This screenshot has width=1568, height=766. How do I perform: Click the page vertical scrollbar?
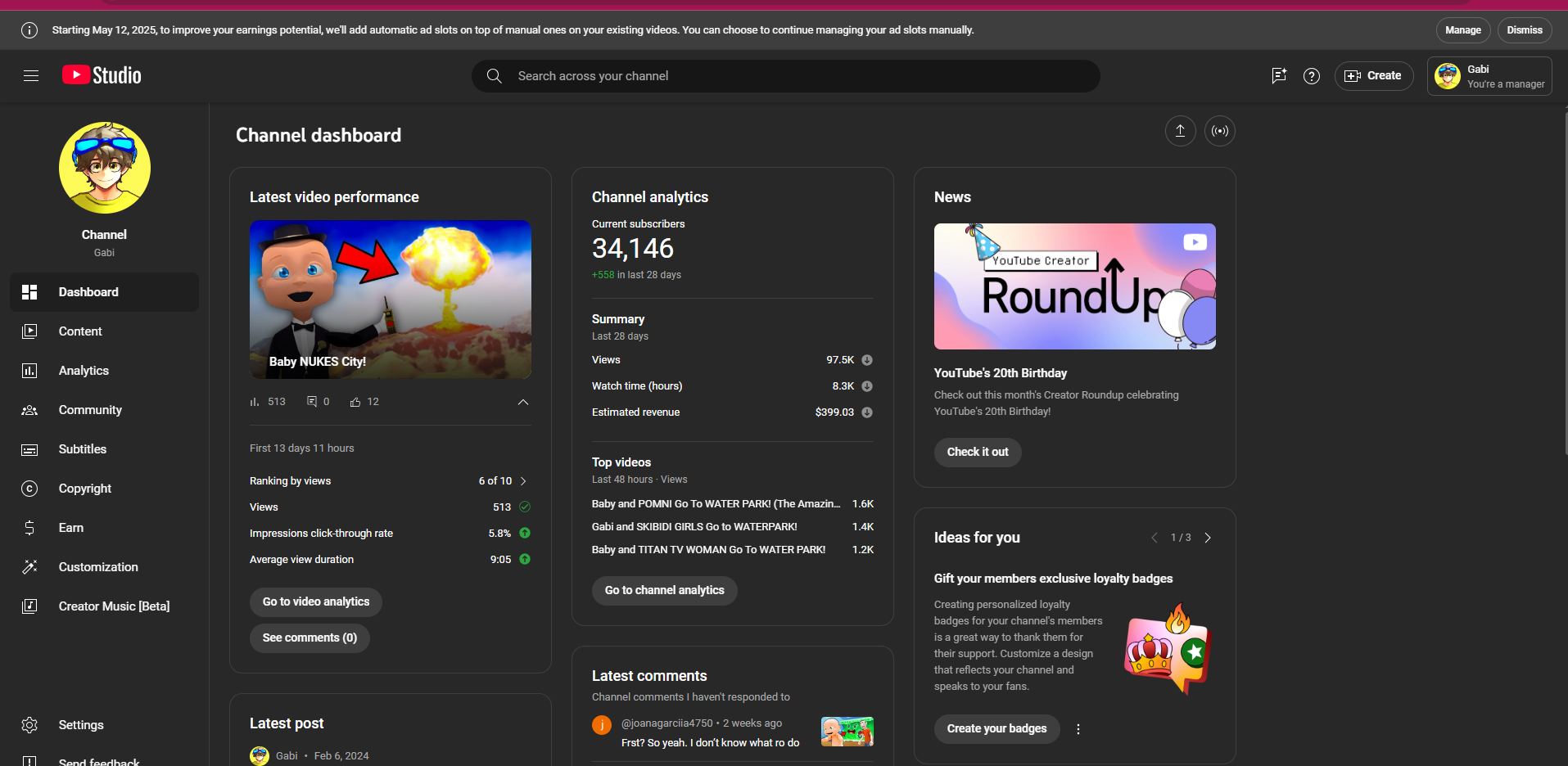[x=1564, y=282]
